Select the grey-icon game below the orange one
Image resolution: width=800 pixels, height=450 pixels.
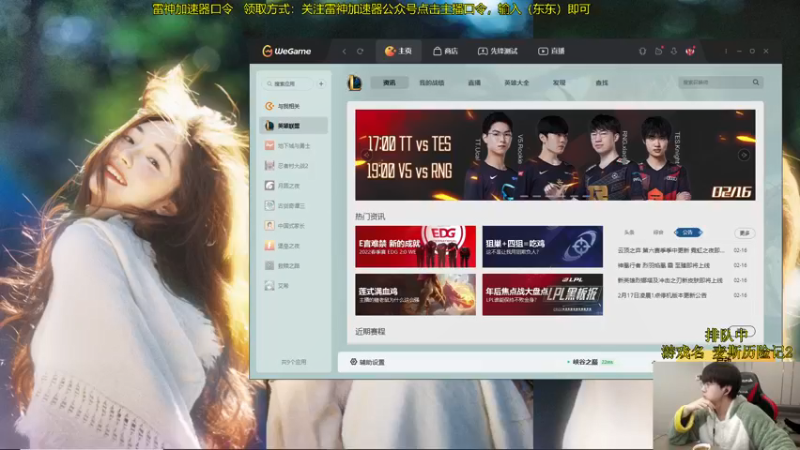(x=293, y=266)
